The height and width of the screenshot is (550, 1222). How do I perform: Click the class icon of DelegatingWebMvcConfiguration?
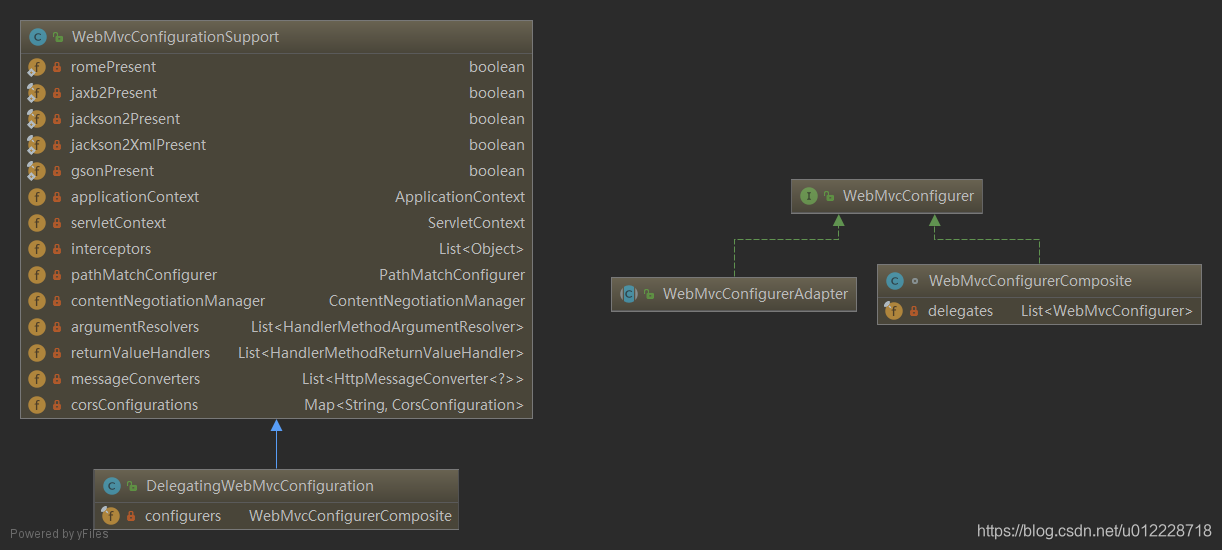click(x=112, y=486)
